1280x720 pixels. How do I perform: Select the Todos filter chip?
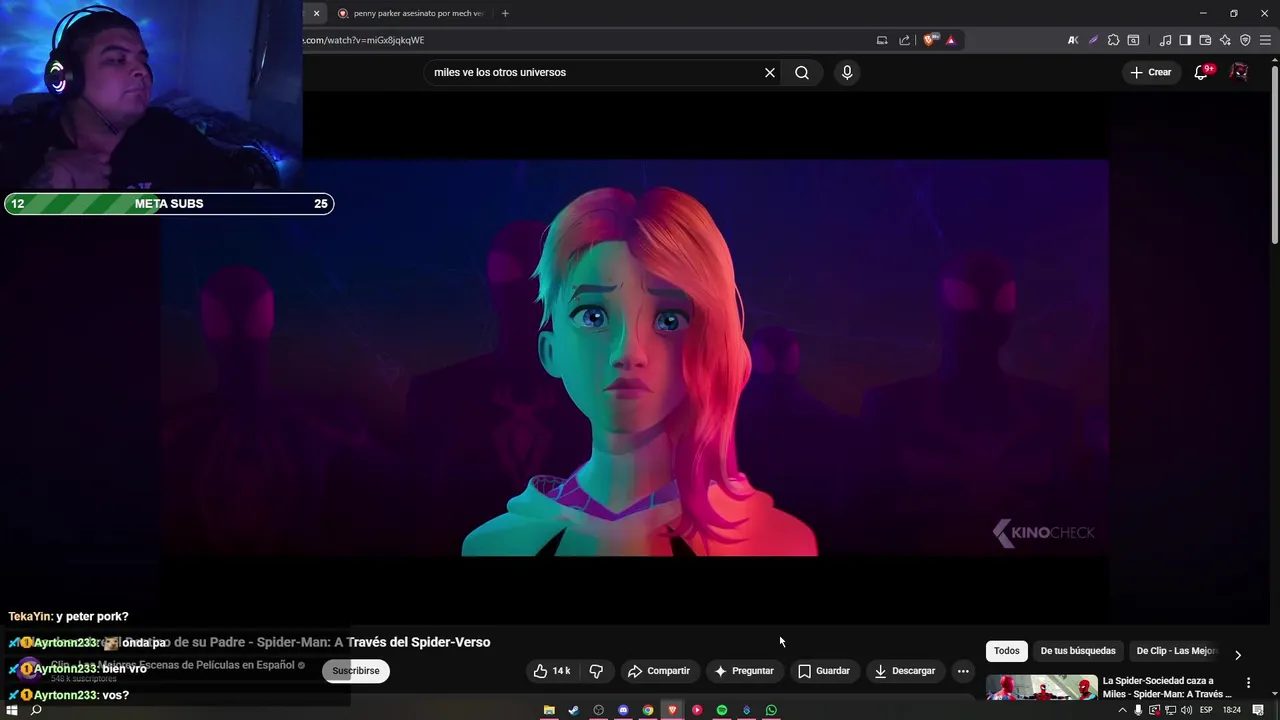1007,651
